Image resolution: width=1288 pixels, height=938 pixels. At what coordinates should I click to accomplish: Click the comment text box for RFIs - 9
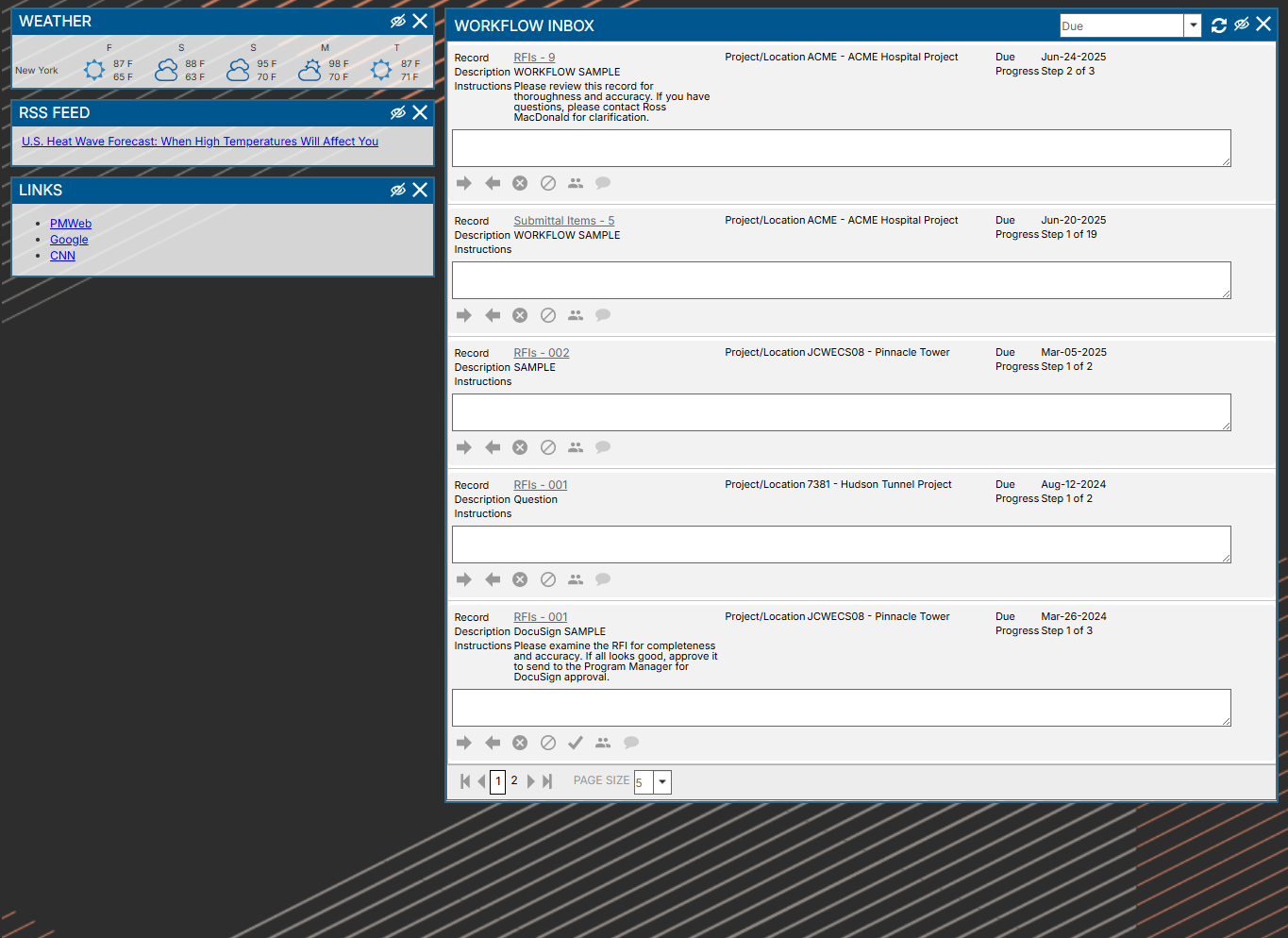(x=841, y=148)
